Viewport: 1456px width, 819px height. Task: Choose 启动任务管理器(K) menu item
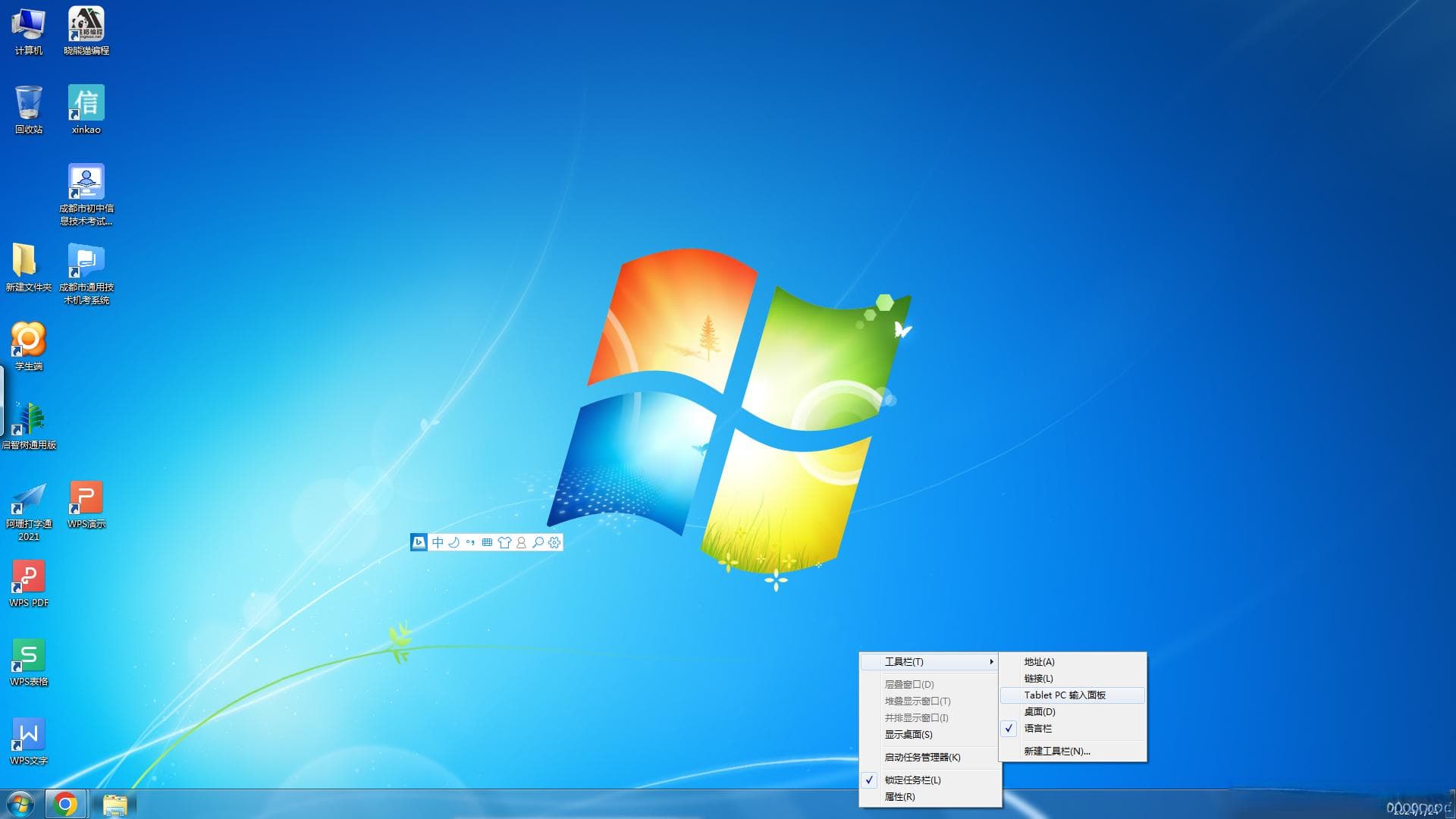coord(930,758)
